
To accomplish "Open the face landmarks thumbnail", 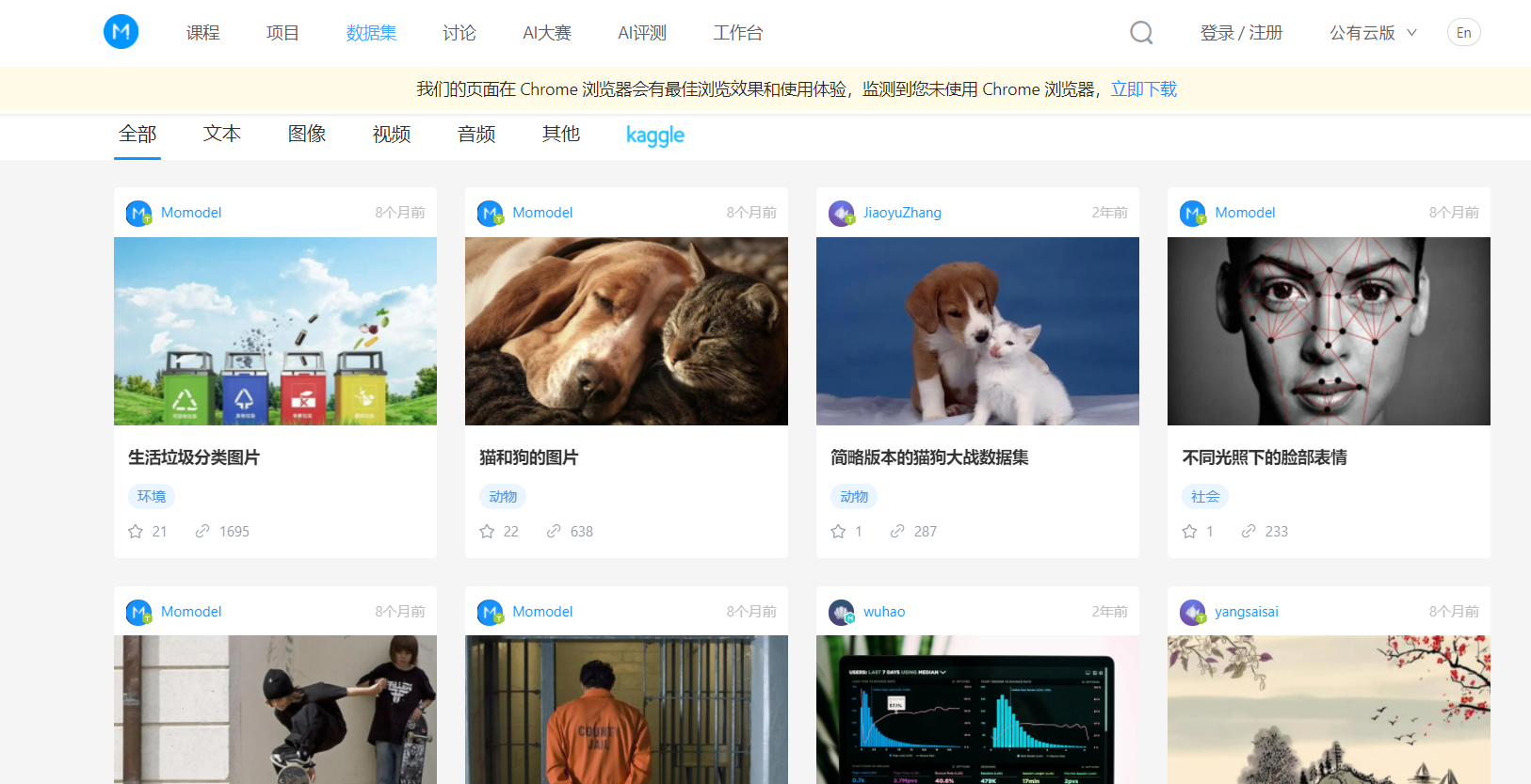I will pyautogui.click(x=1329, y=331).
